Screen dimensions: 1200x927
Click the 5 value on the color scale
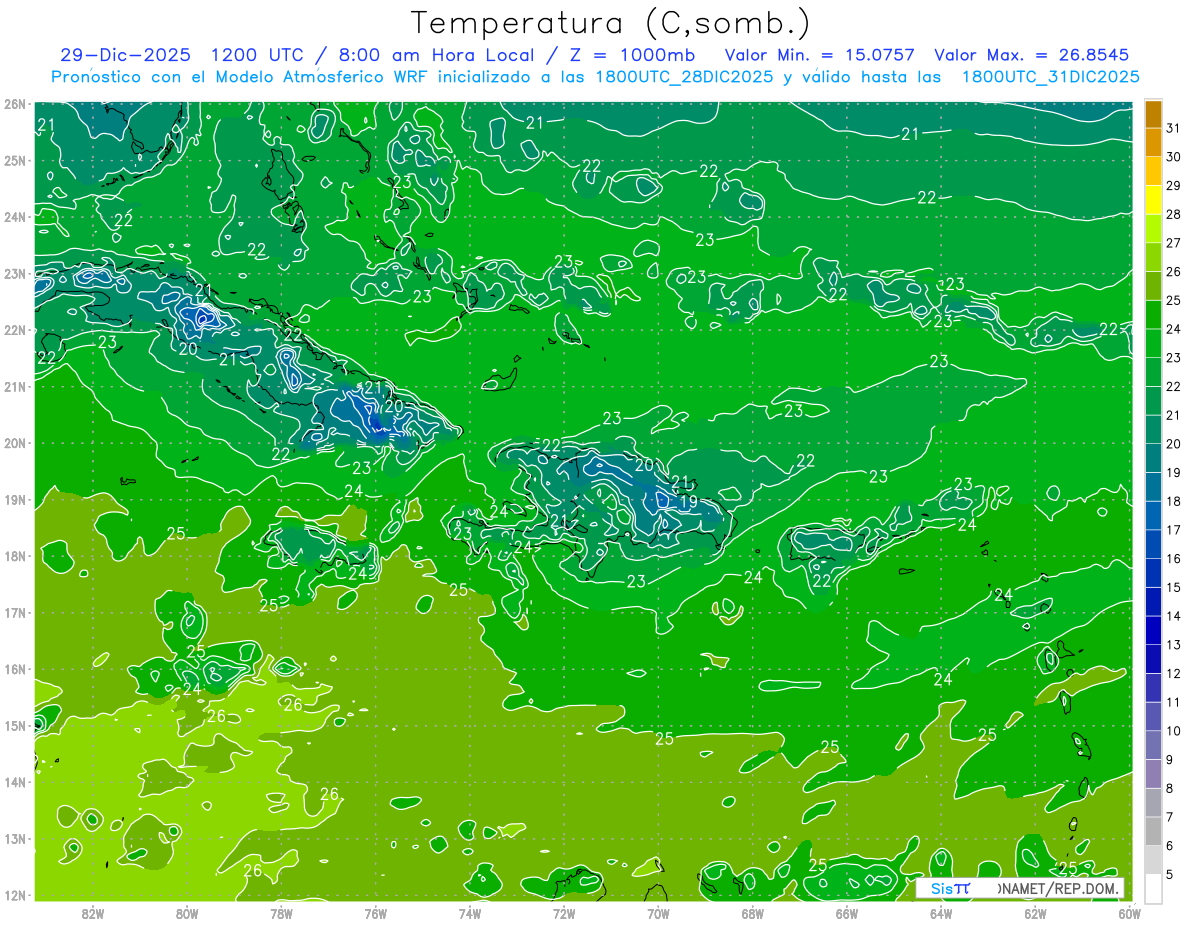tap(1170, 874)
